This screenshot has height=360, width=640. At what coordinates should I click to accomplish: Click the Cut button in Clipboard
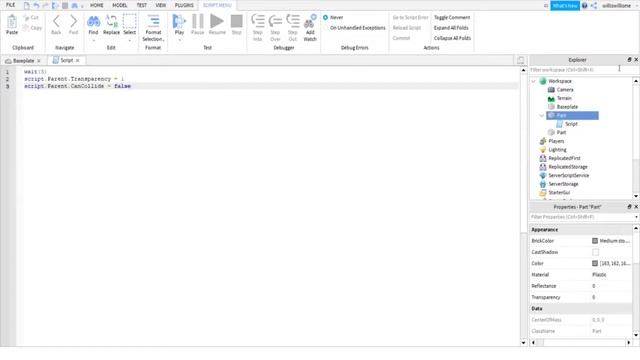coord(31,18)
